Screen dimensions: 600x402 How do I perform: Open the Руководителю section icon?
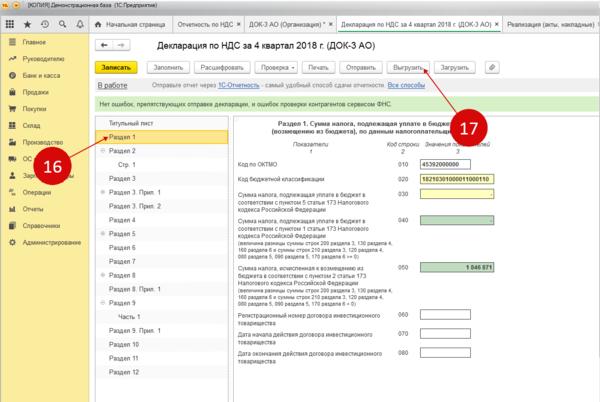(x=10, y=58)
